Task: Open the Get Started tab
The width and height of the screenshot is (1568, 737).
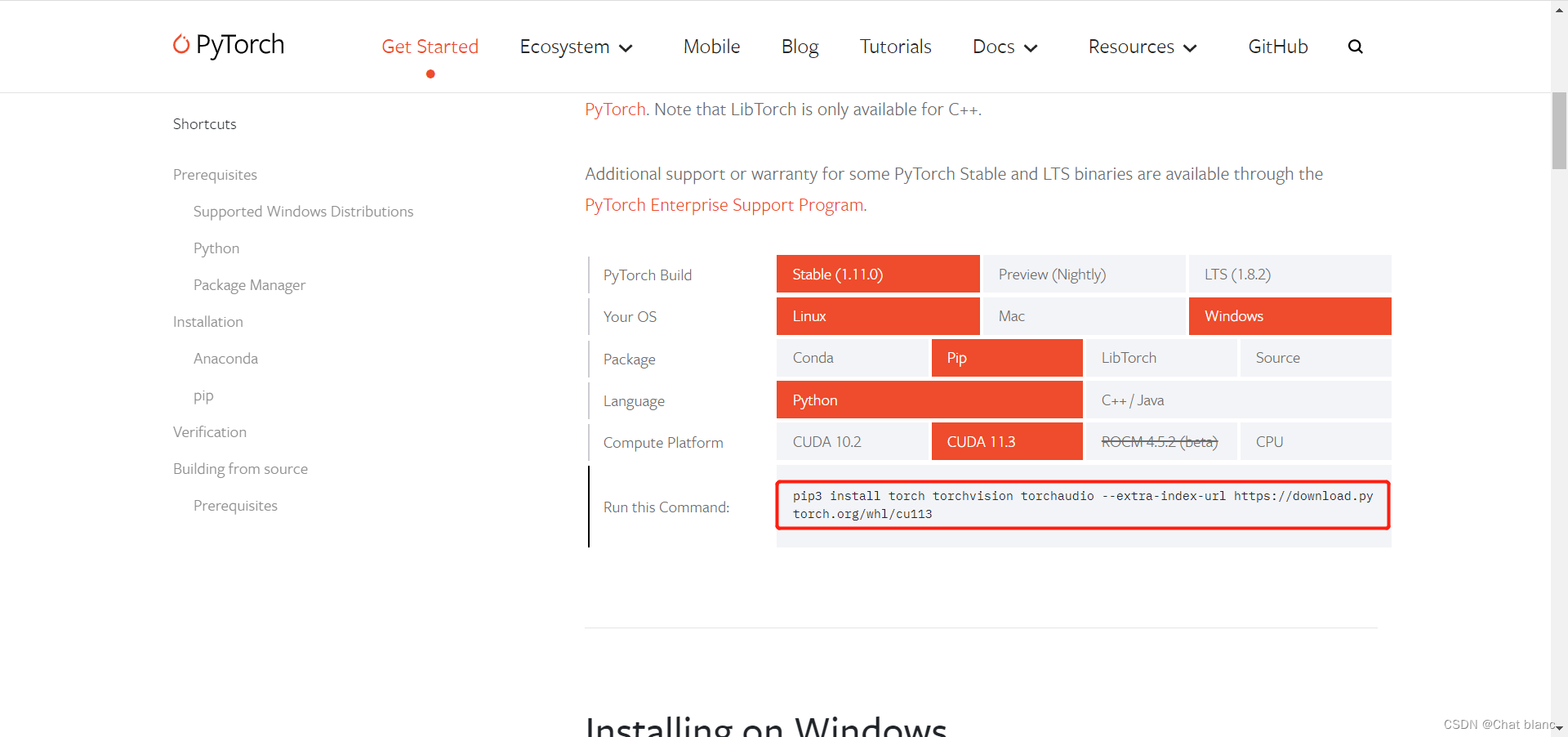Action: [x=430, y=47]
